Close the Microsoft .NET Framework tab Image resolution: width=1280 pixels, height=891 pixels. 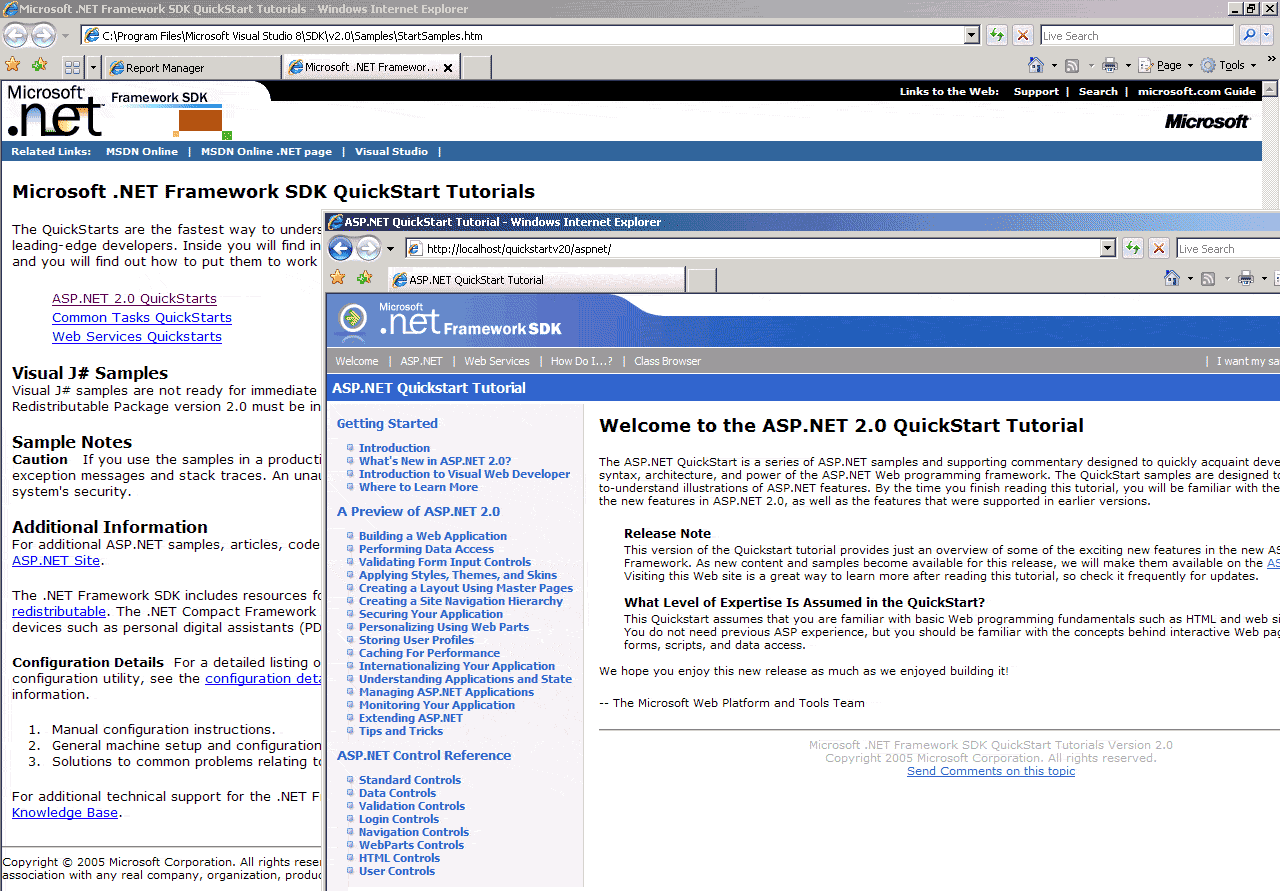coord(448,68)
